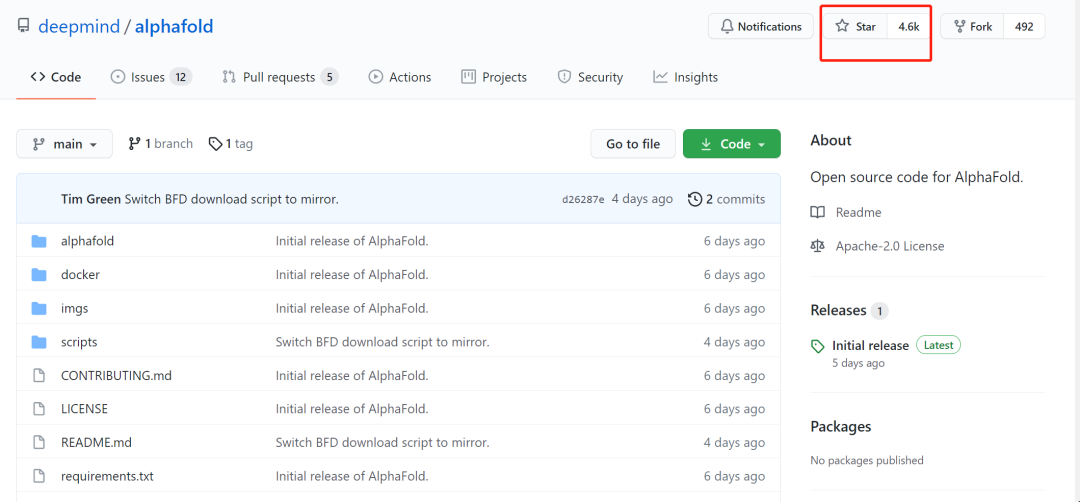Click the file icon next to README.md
Image resolution: width=1080 pixels, height=502 pixels.
point(39,443)
